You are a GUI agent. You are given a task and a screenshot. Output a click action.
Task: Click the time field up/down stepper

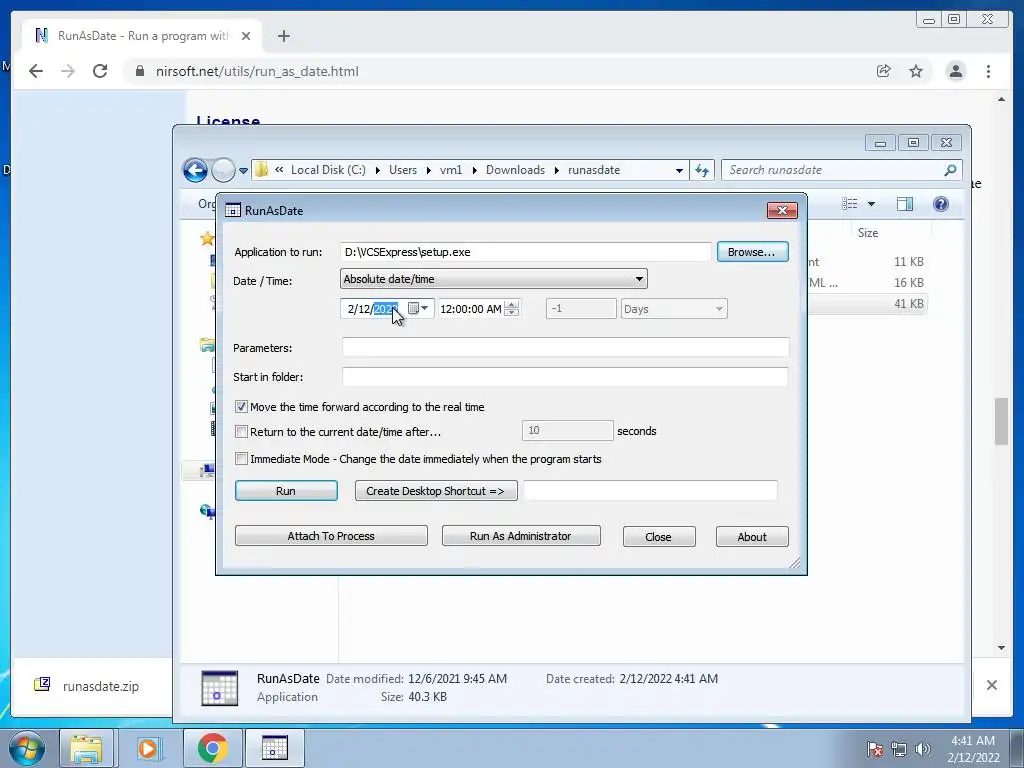[x=512, y=308]
